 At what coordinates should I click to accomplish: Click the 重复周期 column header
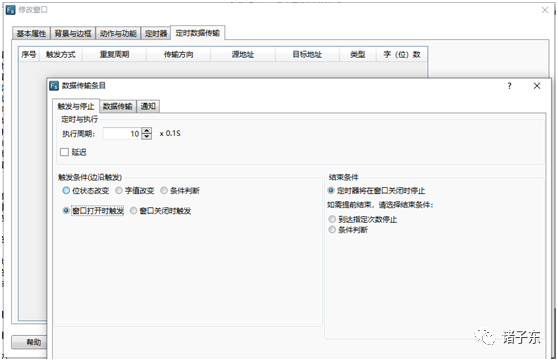click(x=114, y=54)
